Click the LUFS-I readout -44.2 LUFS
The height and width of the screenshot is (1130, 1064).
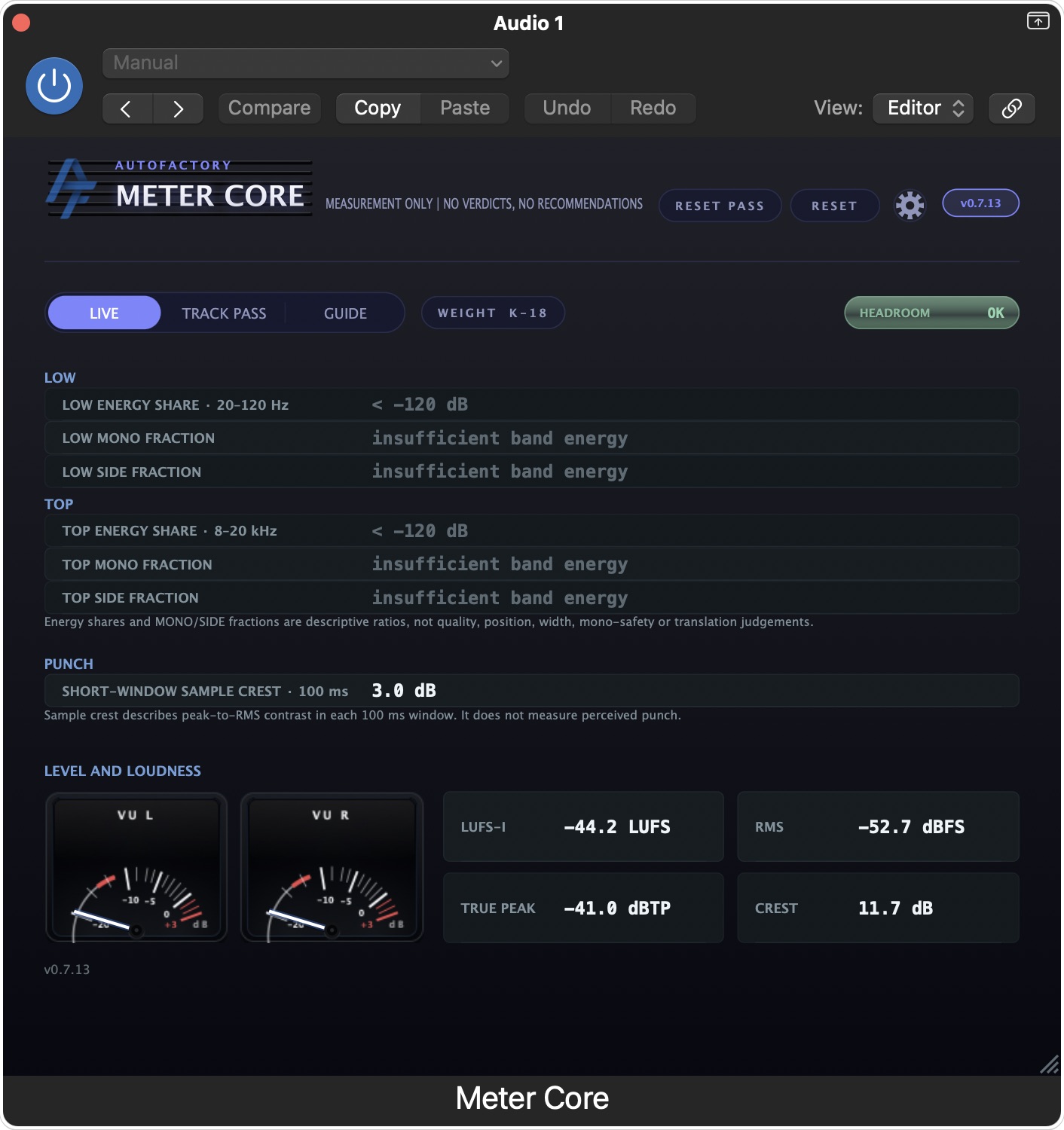(583, 826)
